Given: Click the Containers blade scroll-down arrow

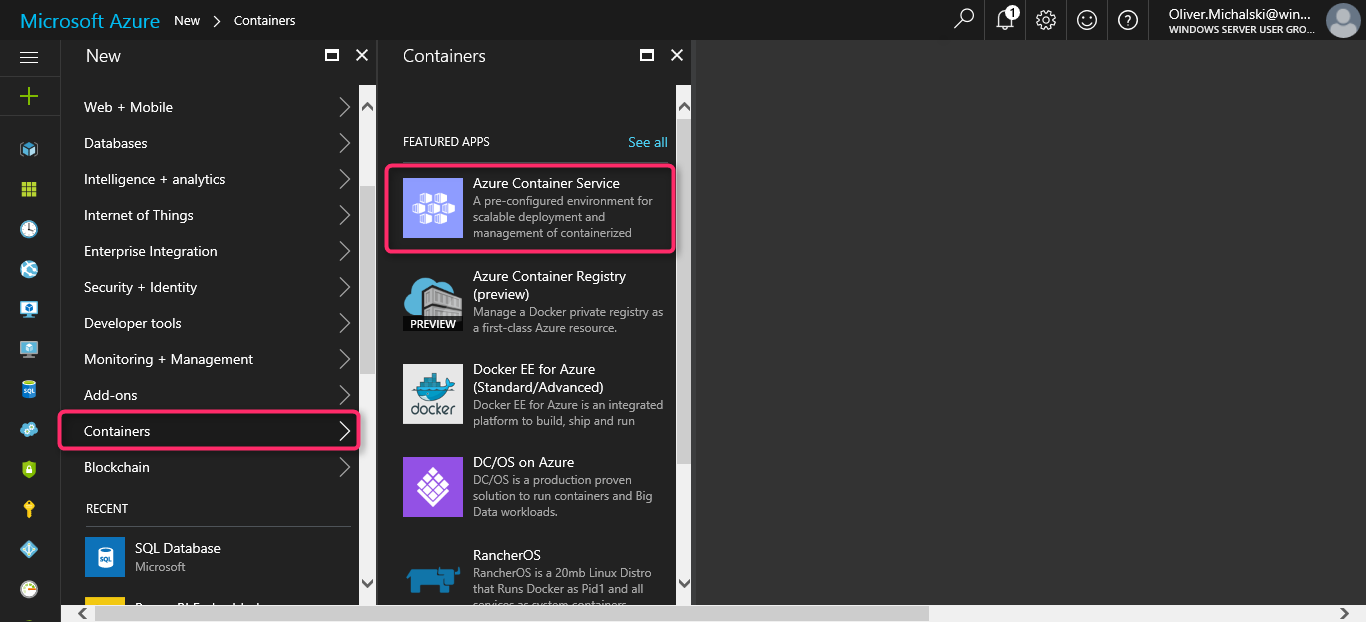Looking at the screenshot, I should (684, 582).
